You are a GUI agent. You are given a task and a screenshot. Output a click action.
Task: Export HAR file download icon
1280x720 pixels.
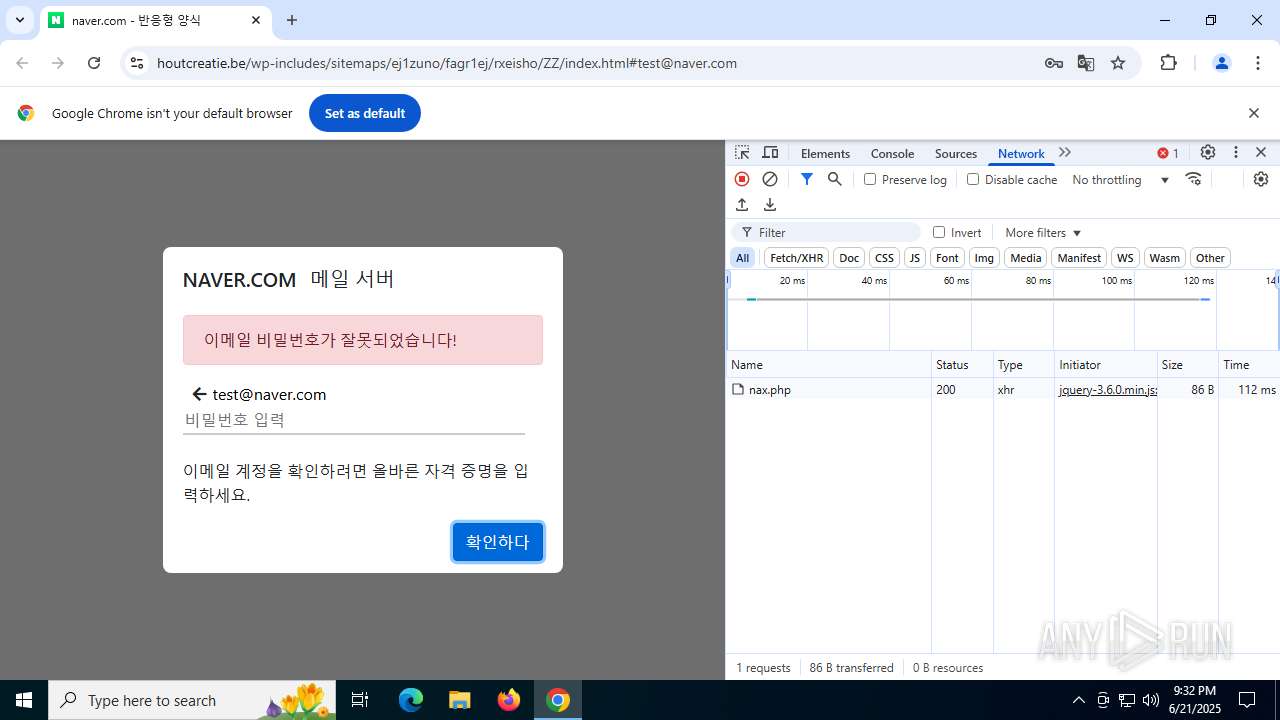coord(770,205)
